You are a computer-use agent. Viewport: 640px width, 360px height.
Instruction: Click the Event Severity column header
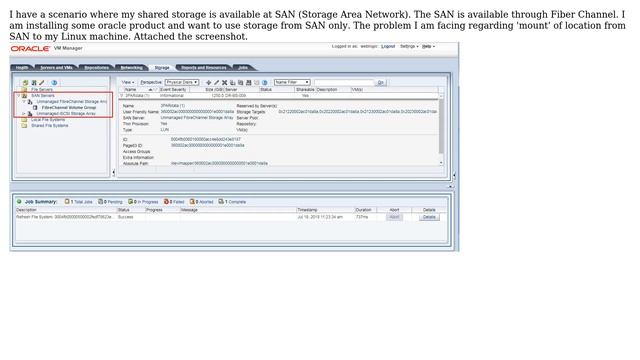click(173, 89)
